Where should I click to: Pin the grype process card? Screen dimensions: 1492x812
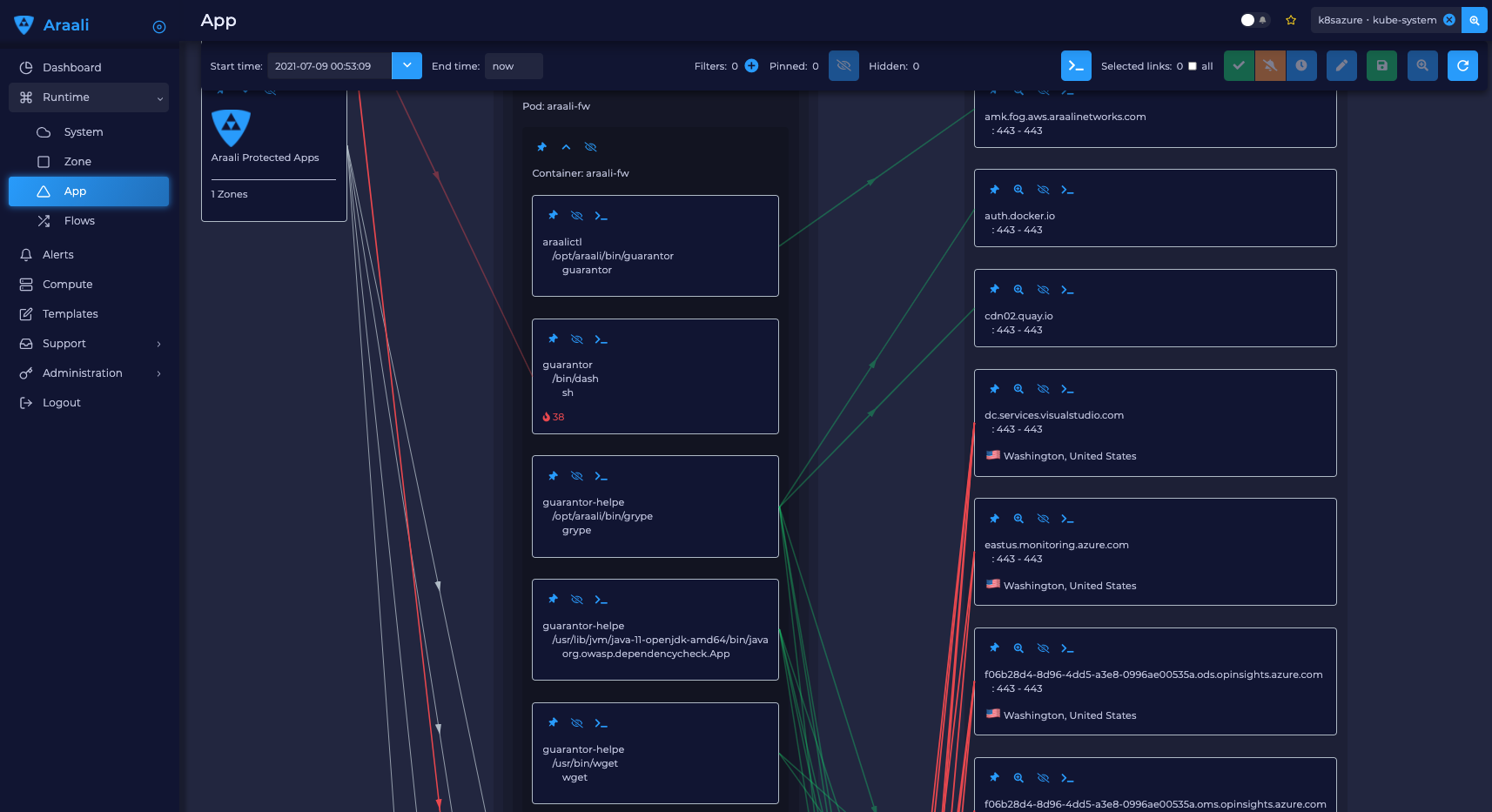(553, 476)
